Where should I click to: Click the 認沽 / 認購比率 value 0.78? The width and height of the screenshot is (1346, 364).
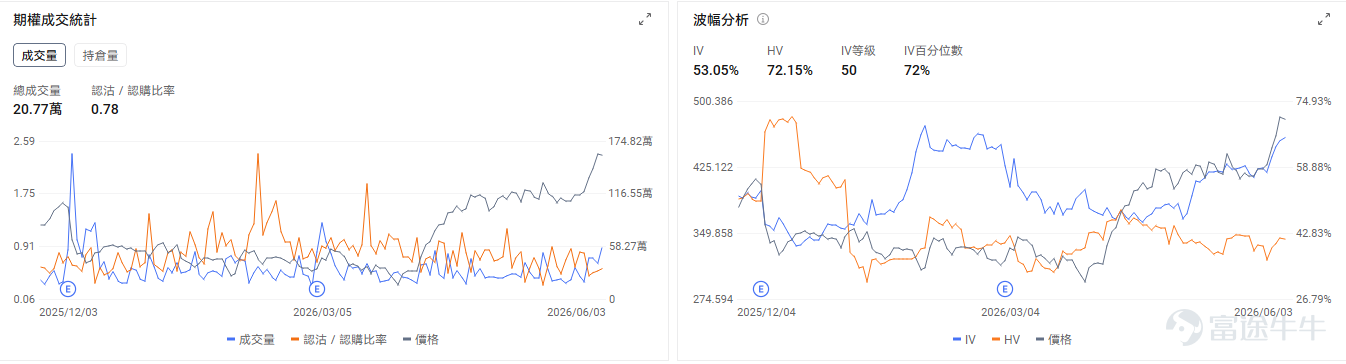click(x=105, y=109)
